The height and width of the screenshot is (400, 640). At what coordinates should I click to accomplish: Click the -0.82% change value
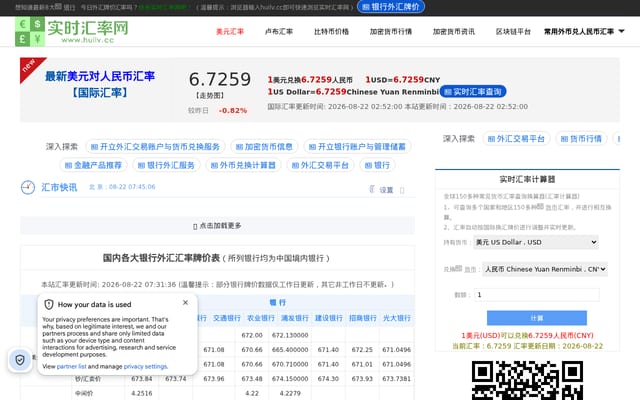click(233, 111)
